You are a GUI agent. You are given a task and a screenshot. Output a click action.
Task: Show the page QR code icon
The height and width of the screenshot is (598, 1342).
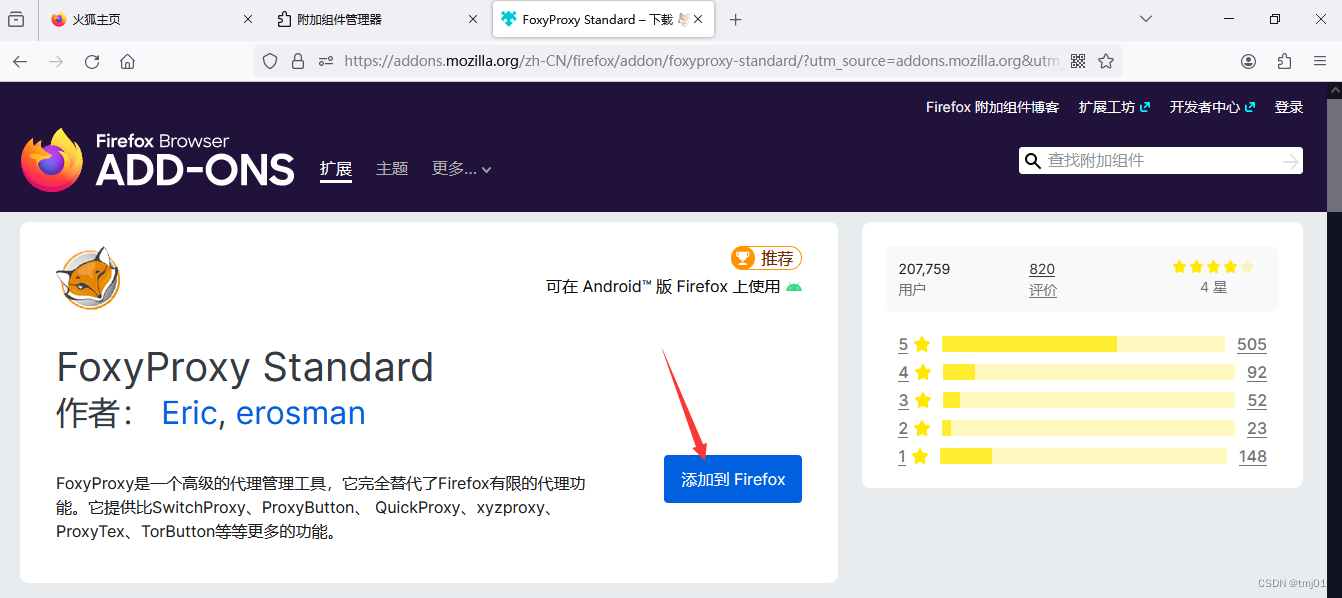(x=1078, y=61)
